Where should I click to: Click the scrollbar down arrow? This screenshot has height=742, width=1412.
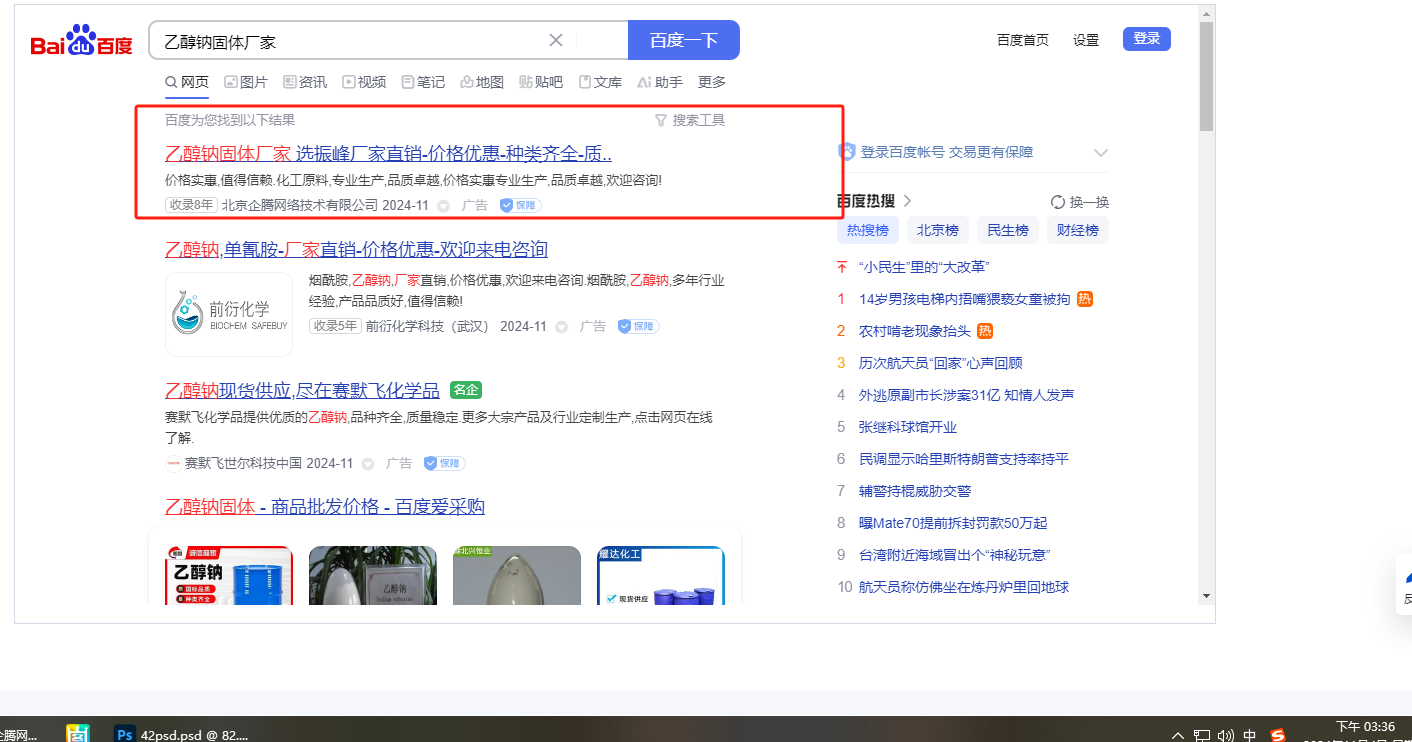[1206, 596]
